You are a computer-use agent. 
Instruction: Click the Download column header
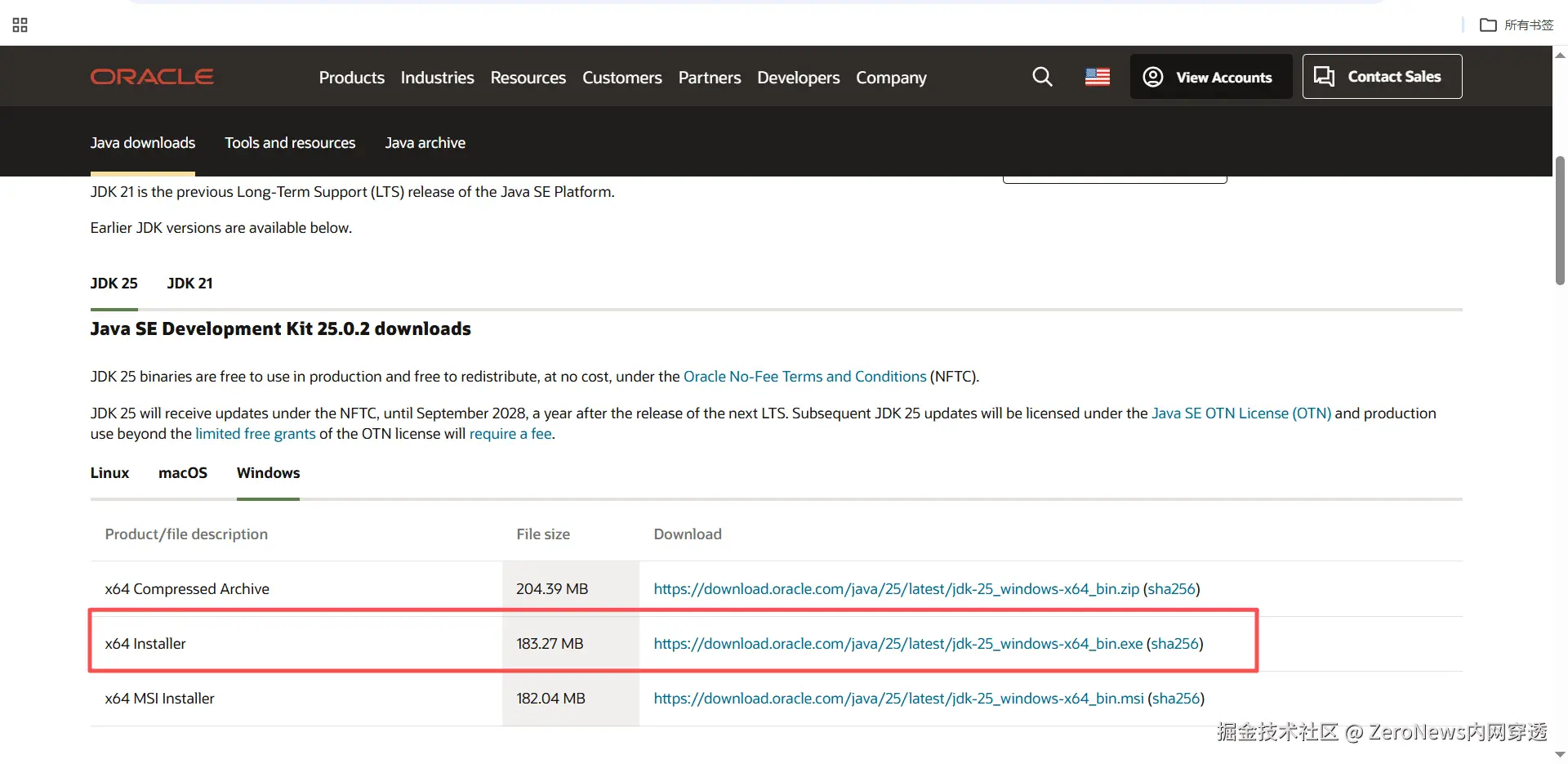click(x=688, y=534)
